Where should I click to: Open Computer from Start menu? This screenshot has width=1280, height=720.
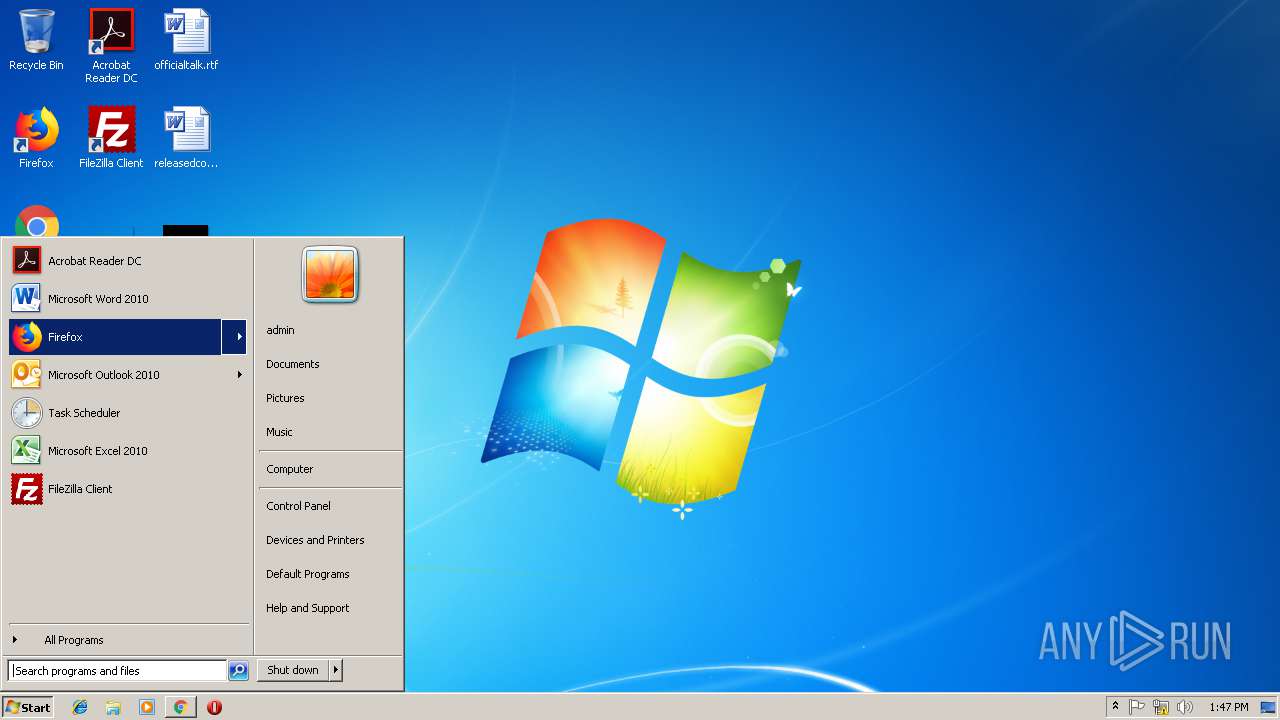pyautogui.click(x=329, y=469)
